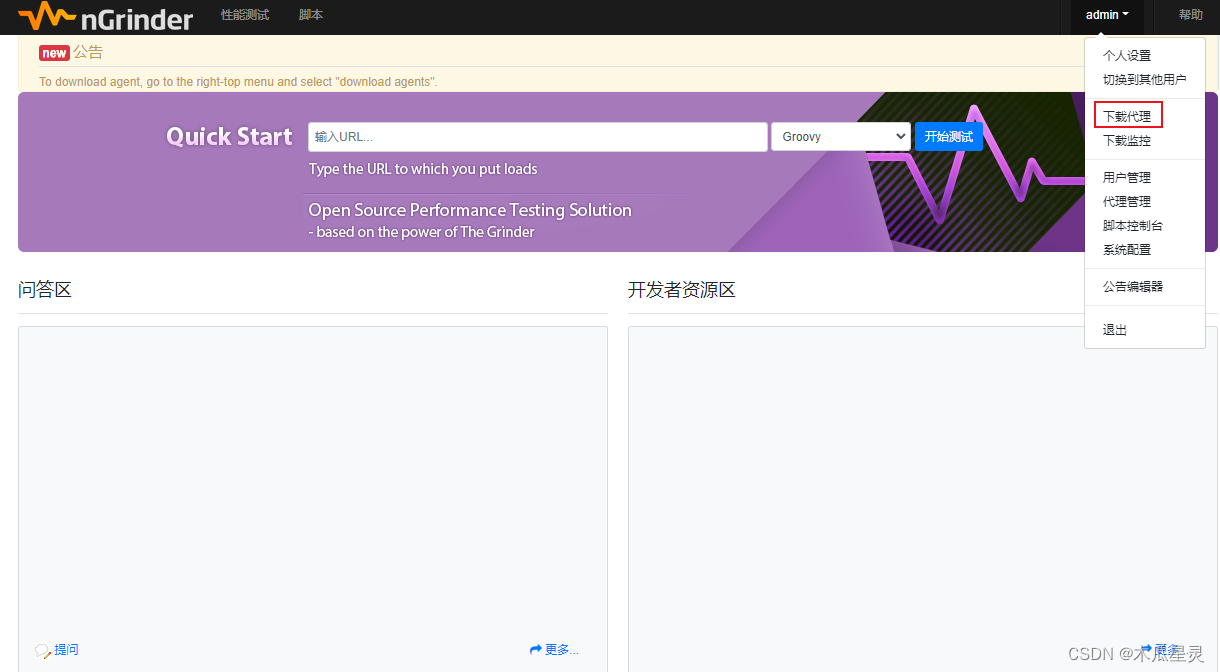Click the share arrow icon beside 更多...
1220x672 pixels.
[536, 648]
